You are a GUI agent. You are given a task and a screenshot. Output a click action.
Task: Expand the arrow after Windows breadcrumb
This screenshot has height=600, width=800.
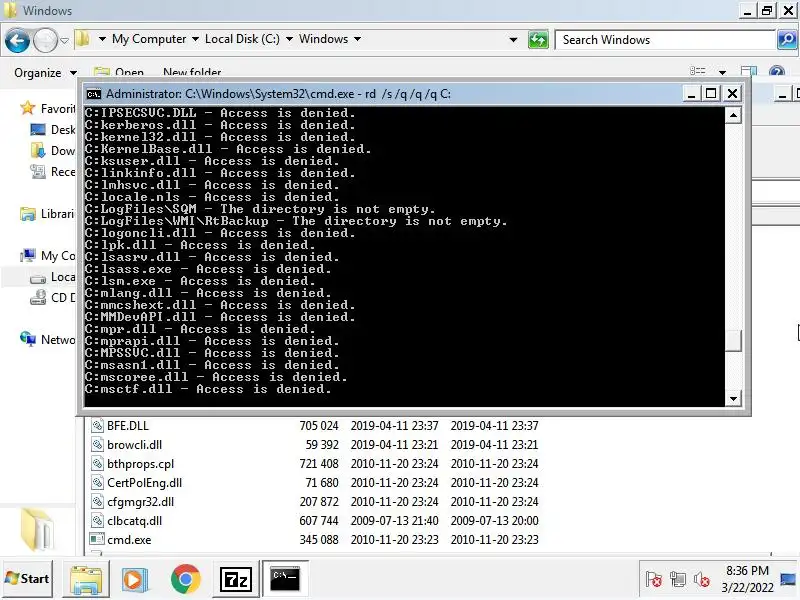[358, 39]
